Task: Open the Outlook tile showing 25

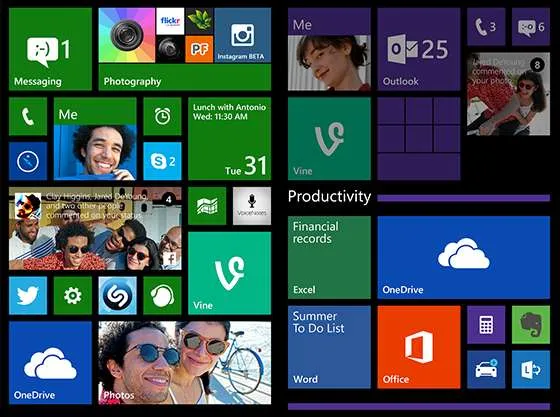Action: click(x=419, y=49)
